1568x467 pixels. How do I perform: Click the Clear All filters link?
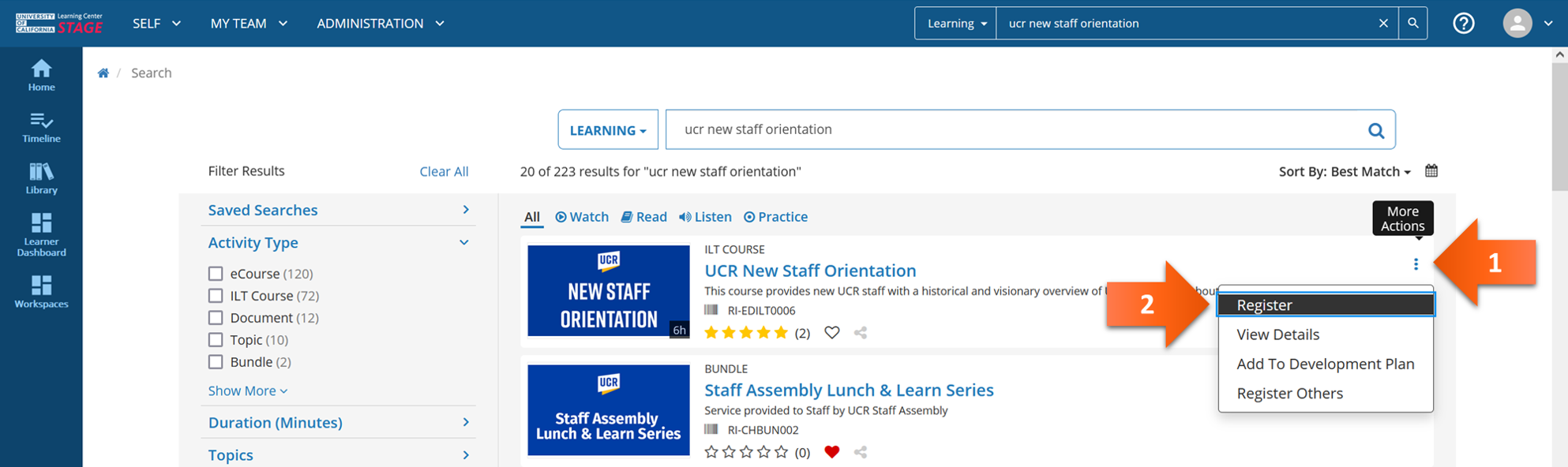[444, 171]
